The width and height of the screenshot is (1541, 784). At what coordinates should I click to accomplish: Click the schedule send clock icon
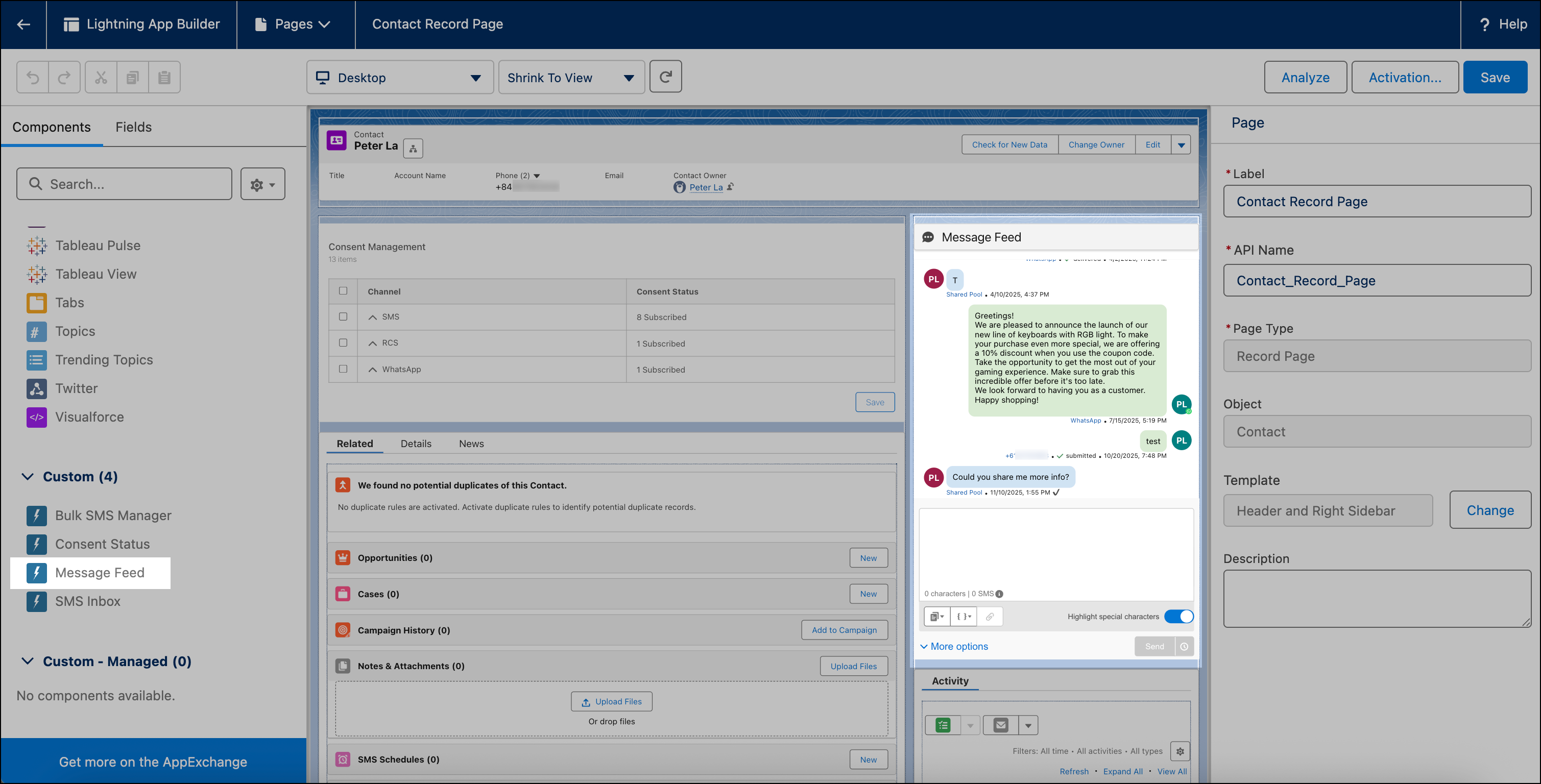[1184, 647]
